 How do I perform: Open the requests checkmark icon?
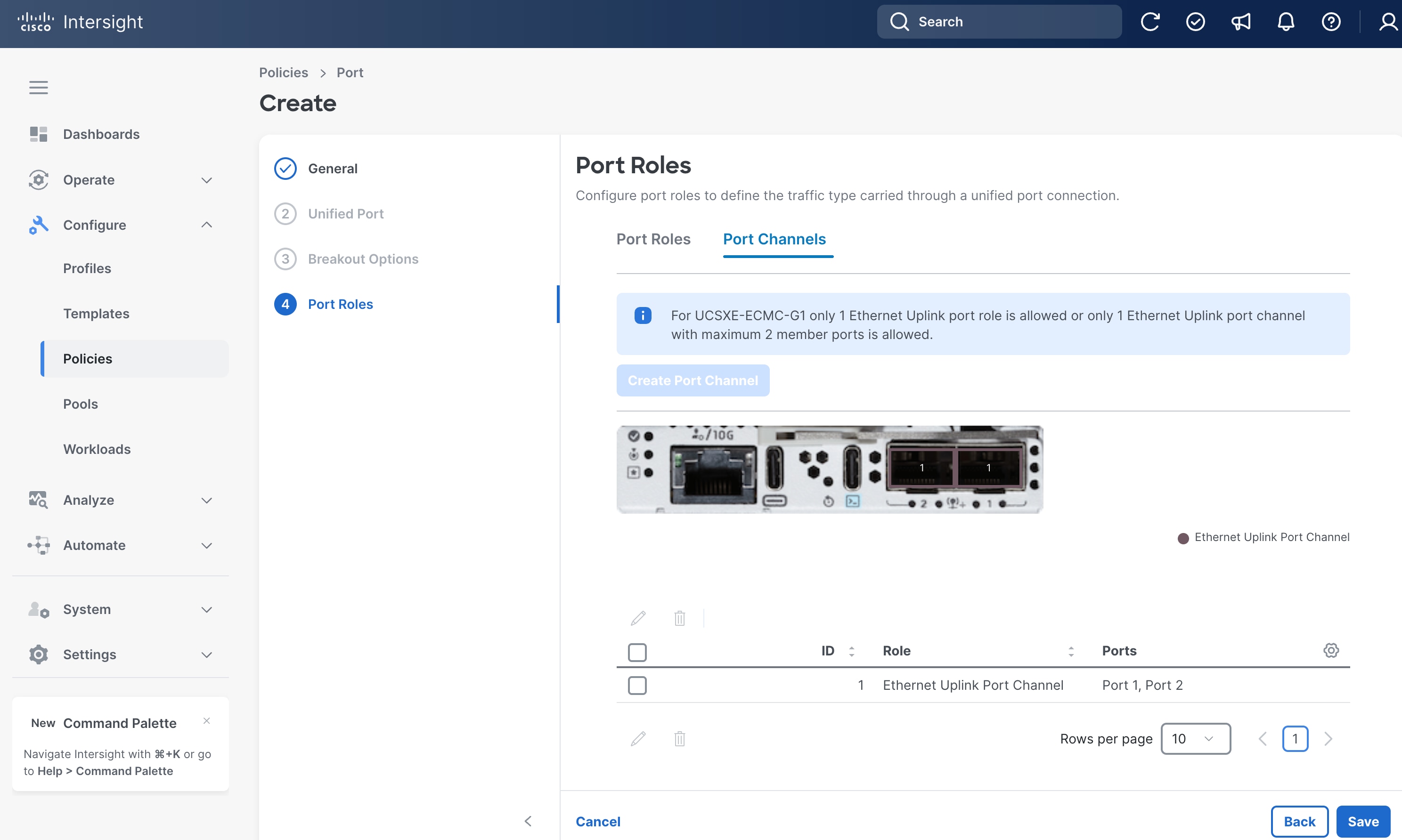click(x=1195, y=22)
